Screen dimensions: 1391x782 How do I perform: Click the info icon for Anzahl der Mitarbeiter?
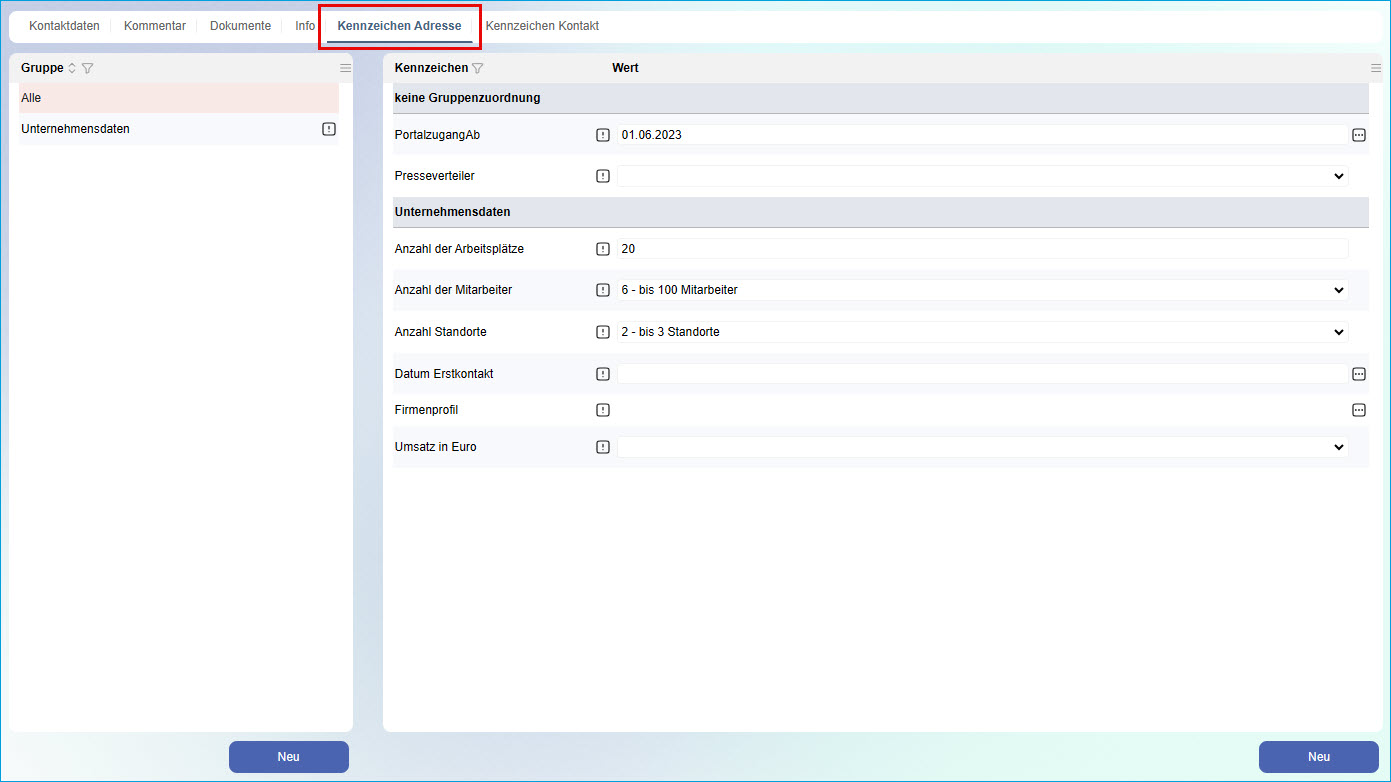coord(603,290)
